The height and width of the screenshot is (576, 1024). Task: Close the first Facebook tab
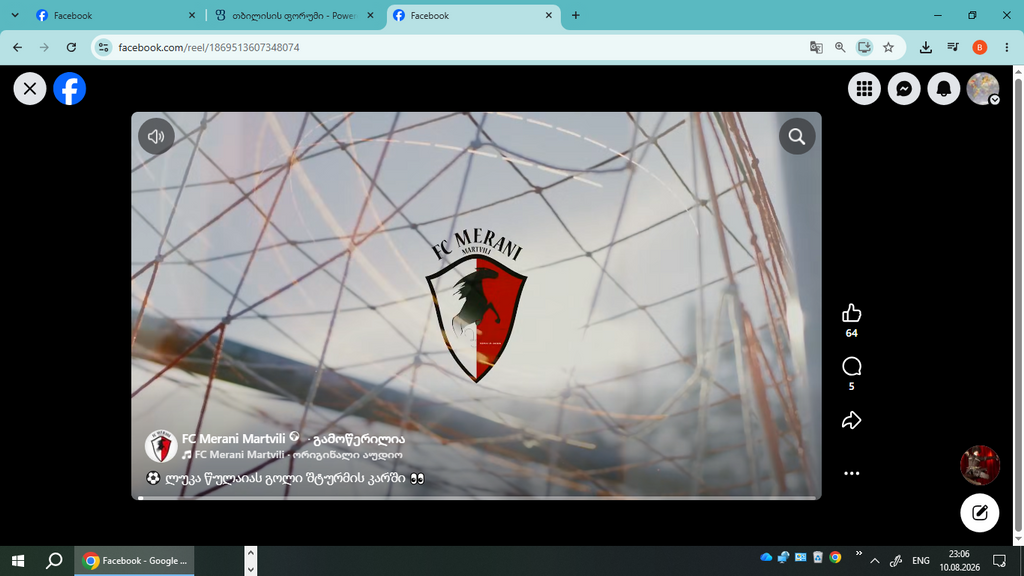pyautogui.click(x=192, y=15)
